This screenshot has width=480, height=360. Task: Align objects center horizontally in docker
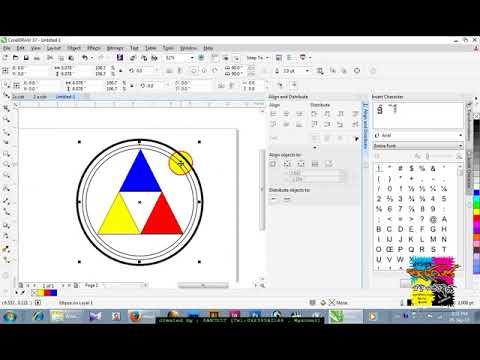[286, 114]
